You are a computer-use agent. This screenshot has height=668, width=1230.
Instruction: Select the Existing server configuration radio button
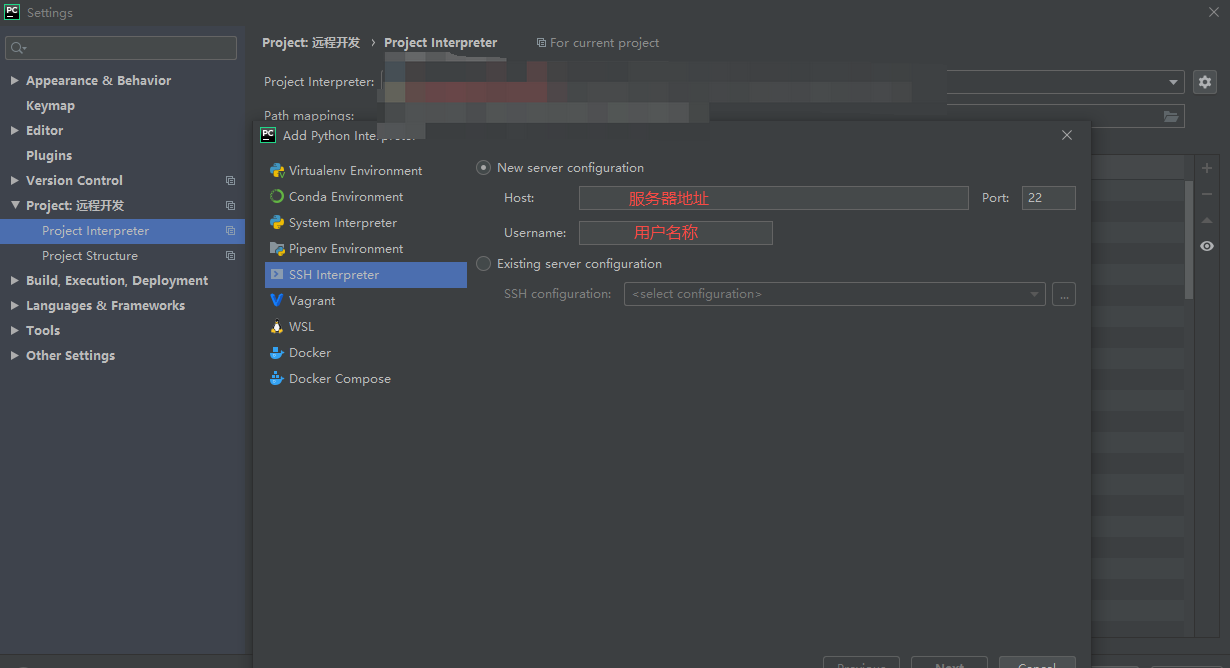[484, 264]
